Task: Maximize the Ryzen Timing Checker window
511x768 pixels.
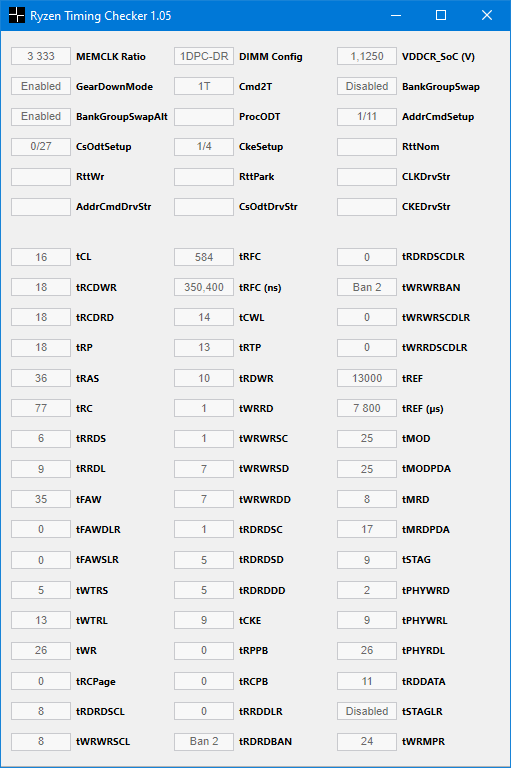Action: [x=441, y=15]
